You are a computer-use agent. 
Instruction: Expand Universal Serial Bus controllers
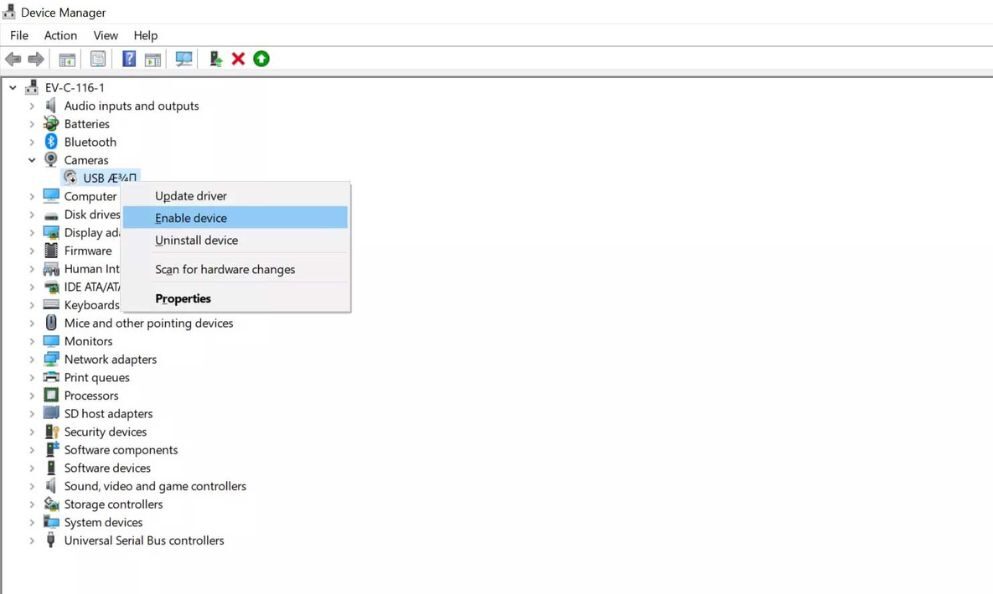(x=32, y=541)
